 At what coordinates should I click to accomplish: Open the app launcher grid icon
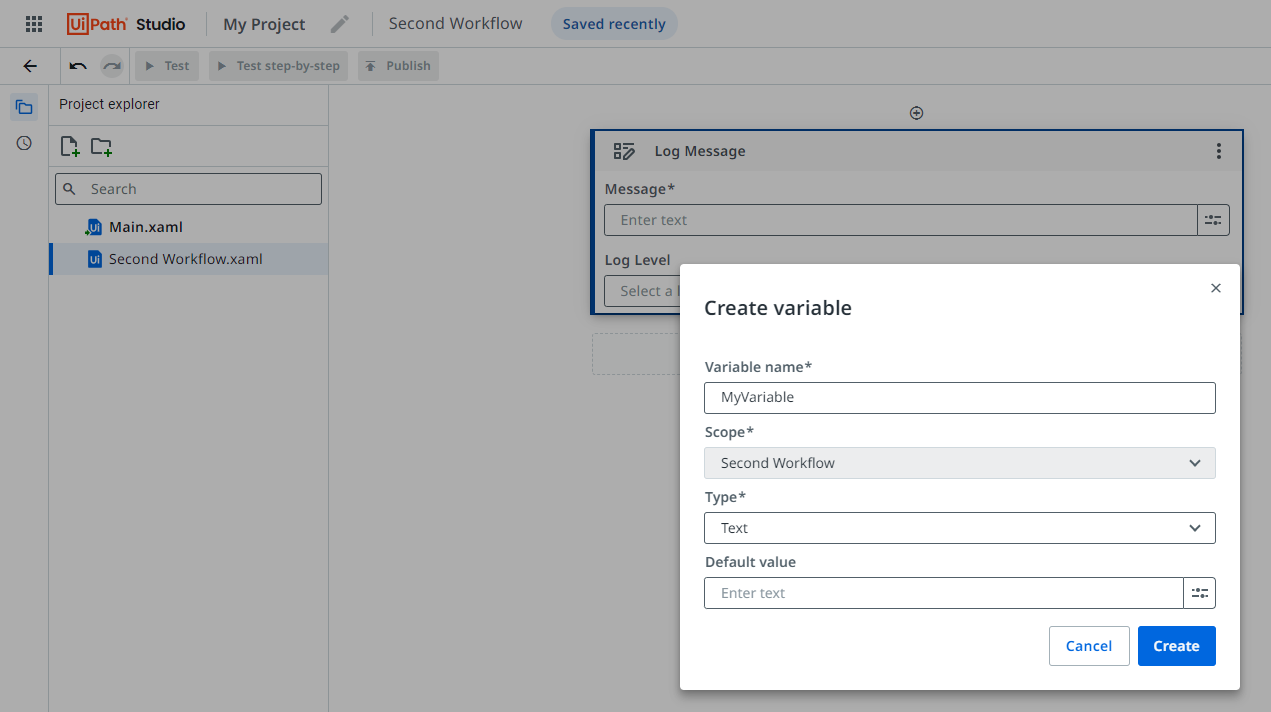click(x=34, y=24)
